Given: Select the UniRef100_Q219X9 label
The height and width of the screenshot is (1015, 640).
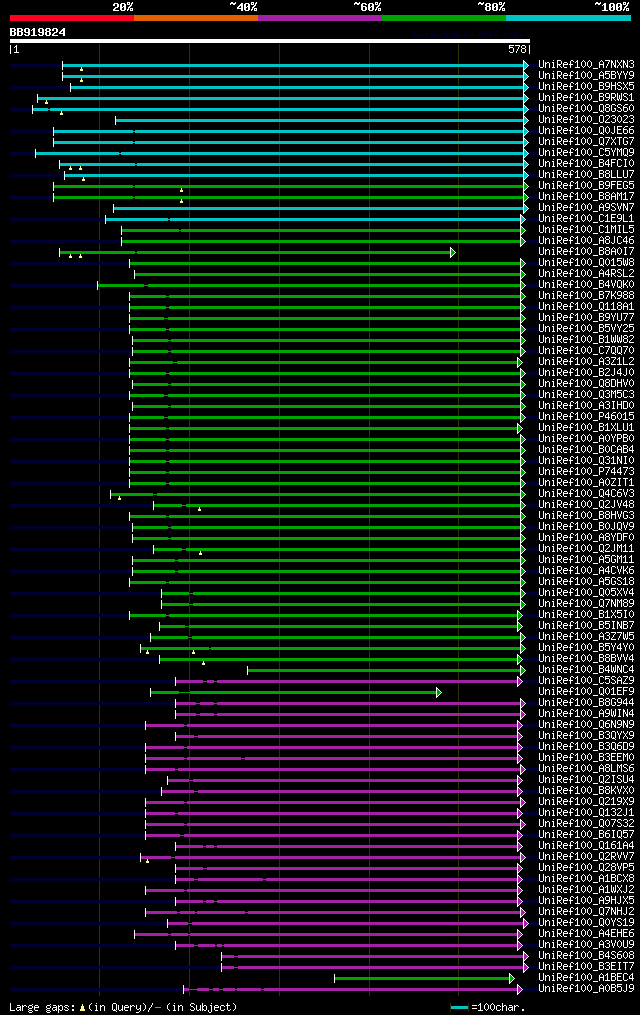Looking at the screenshot, I should tap(586, 802).
